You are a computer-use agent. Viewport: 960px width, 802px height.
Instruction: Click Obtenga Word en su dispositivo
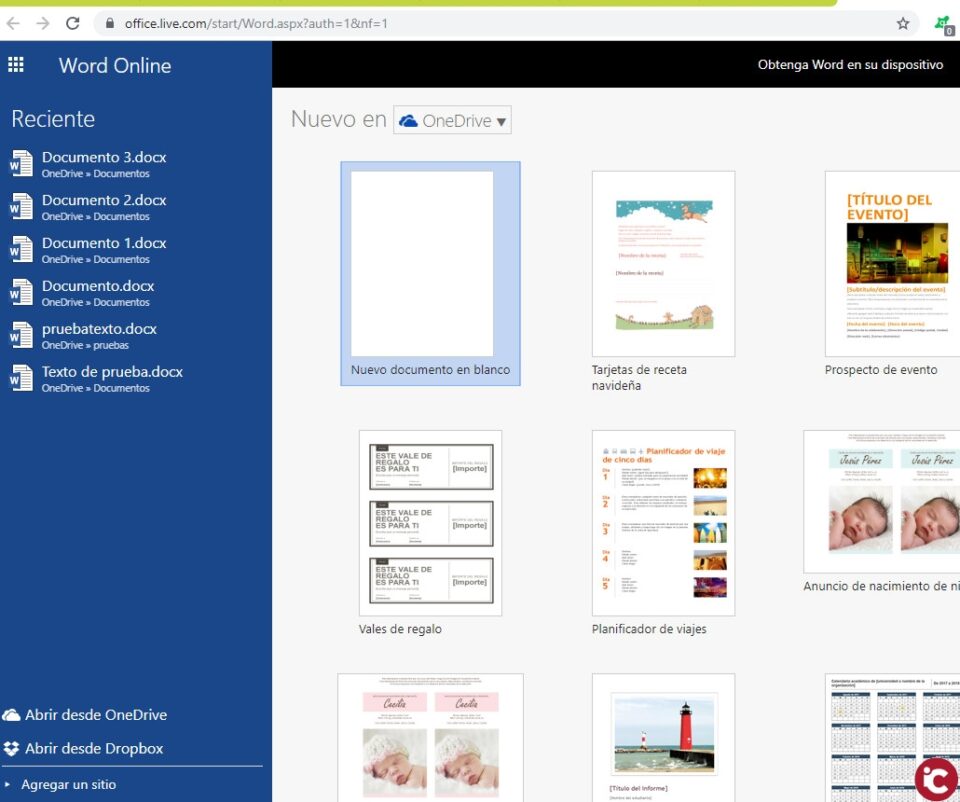click(849, 64)
